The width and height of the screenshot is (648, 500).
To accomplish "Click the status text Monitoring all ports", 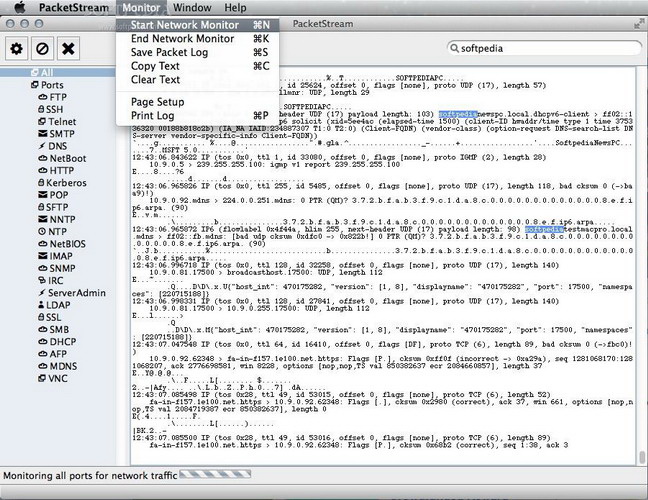I will (x=90, y=476).
